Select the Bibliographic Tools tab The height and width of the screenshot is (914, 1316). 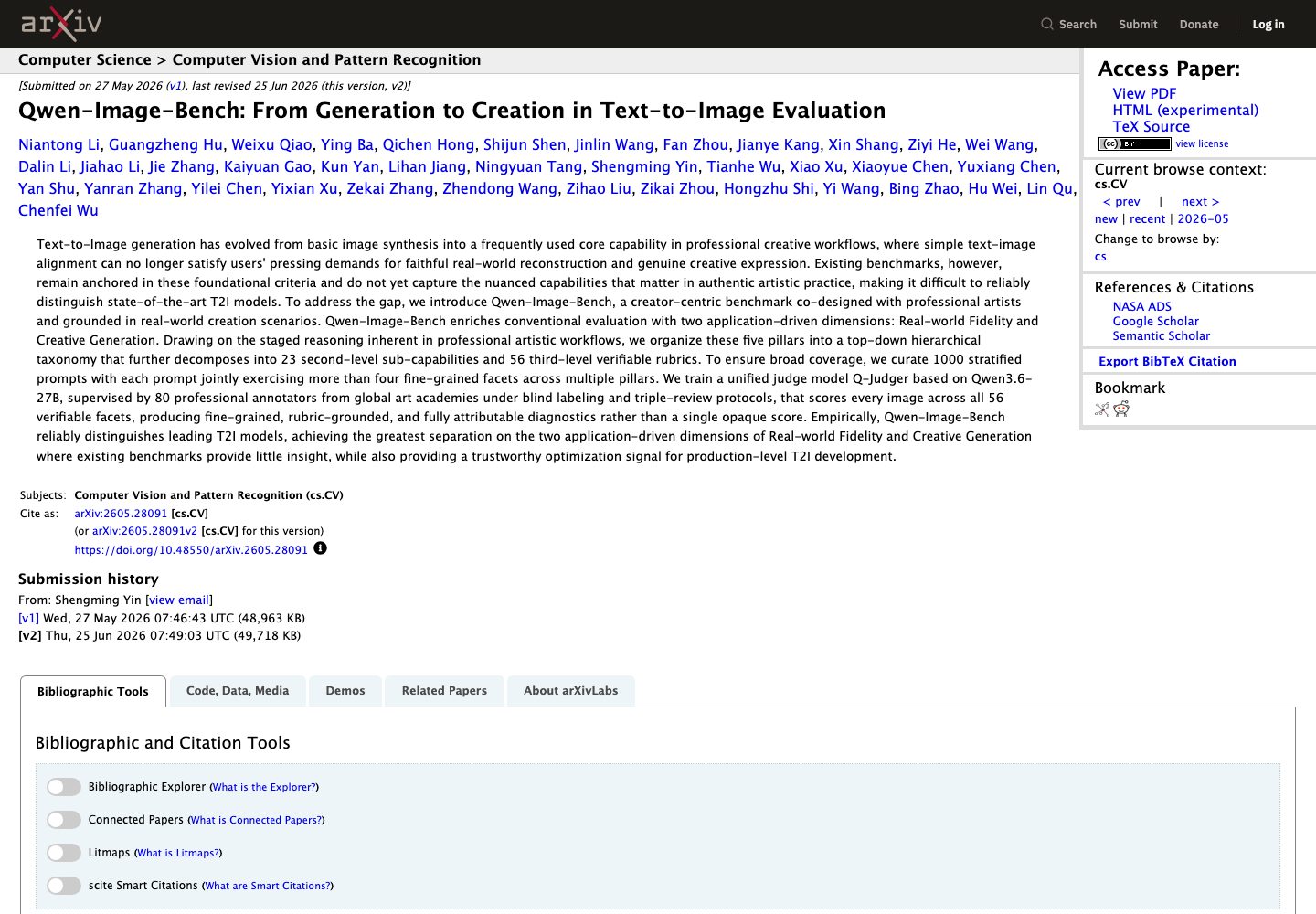93,692
